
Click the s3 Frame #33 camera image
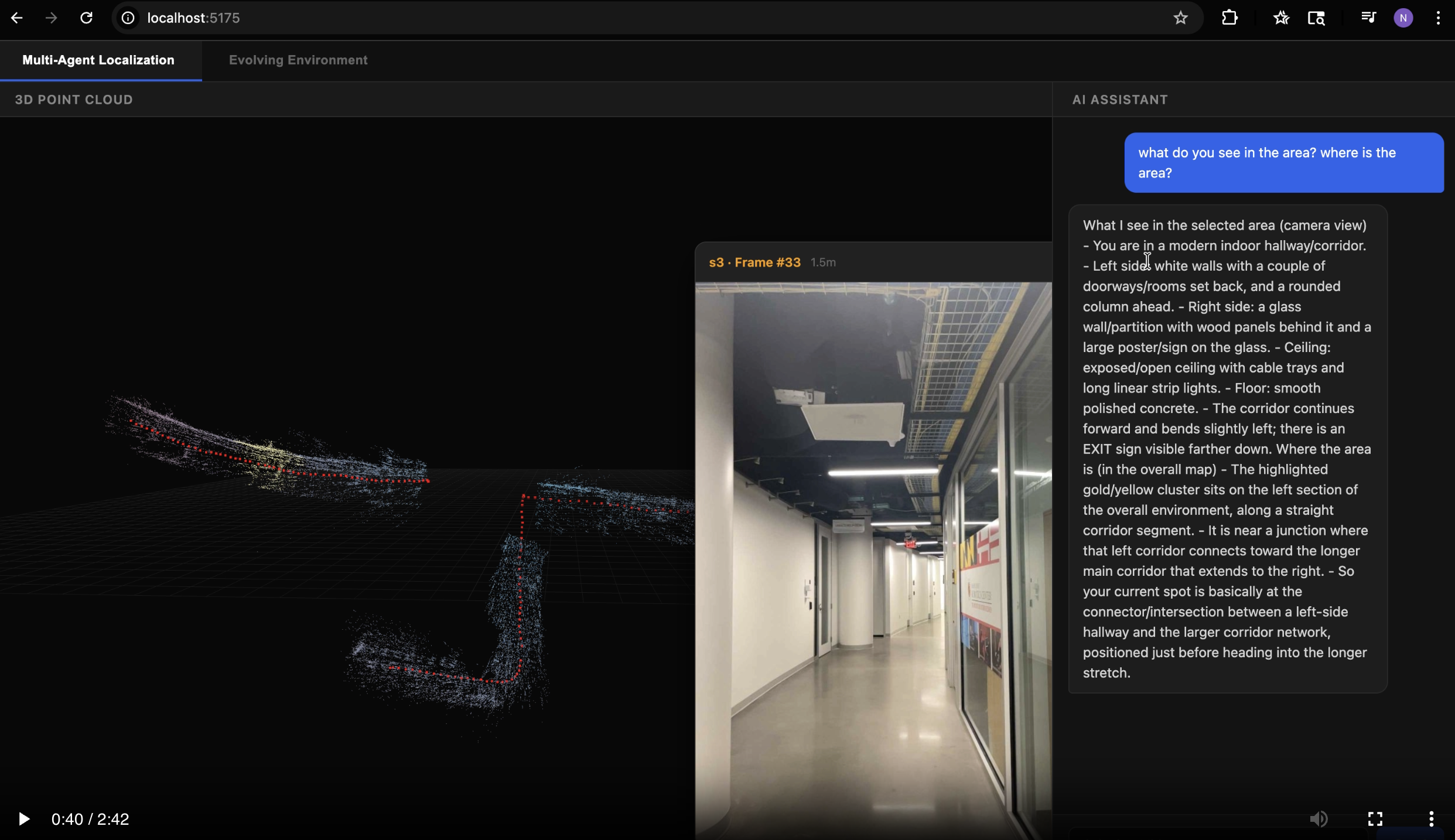point(873,556)
